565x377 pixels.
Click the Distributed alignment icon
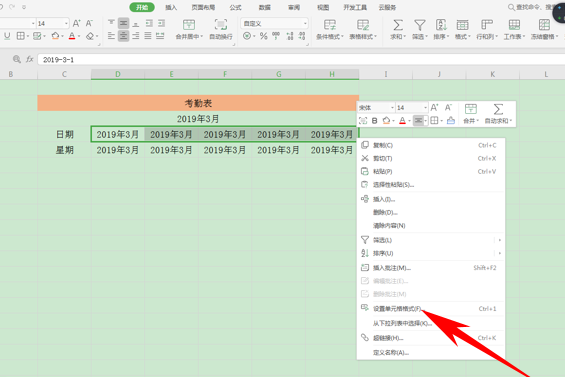[x=160, y=36]
